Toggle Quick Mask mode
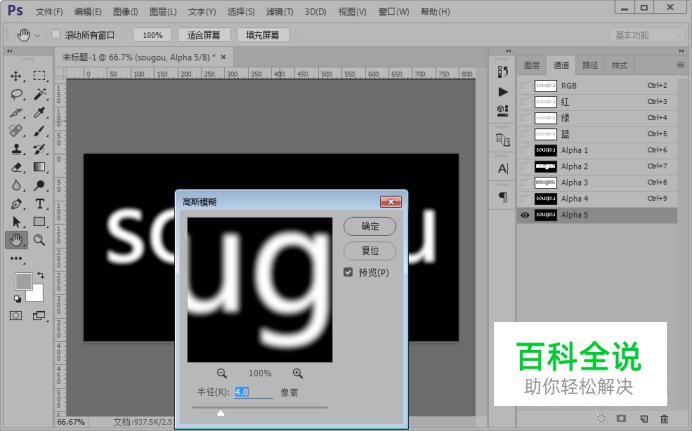Screen dimensions: 692x431 [x=16, y=315]
